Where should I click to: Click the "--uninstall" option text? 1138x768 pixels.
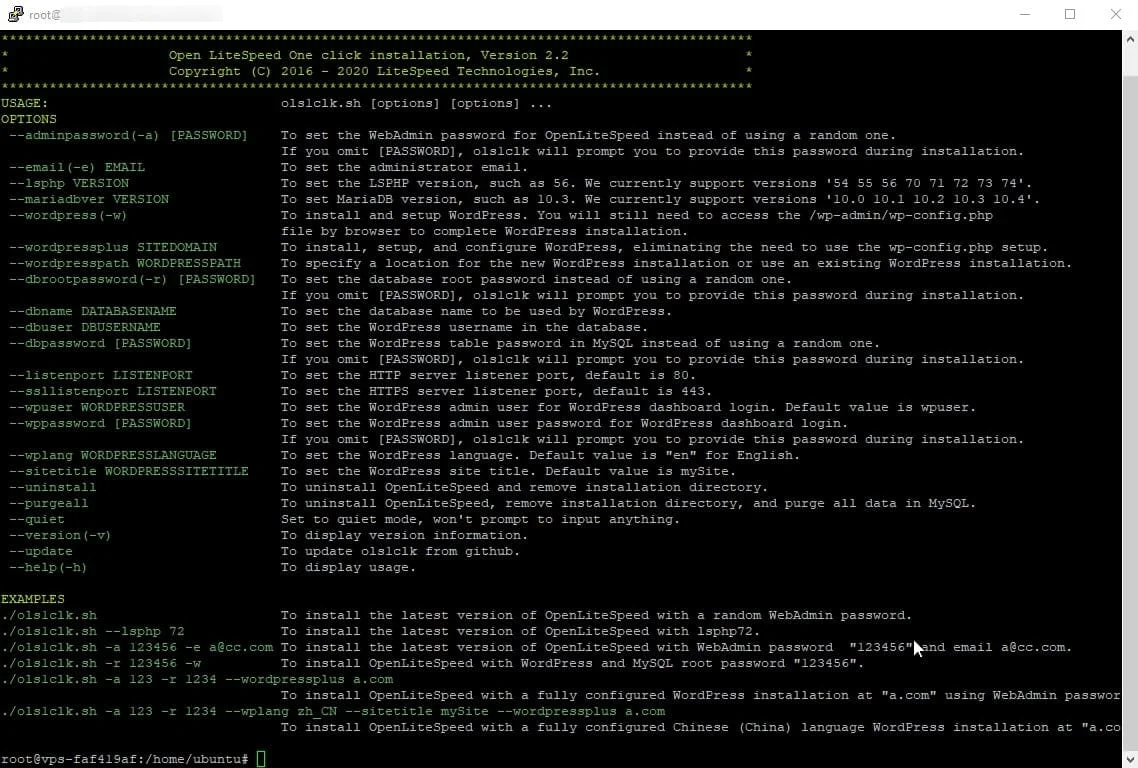point(52,487)
